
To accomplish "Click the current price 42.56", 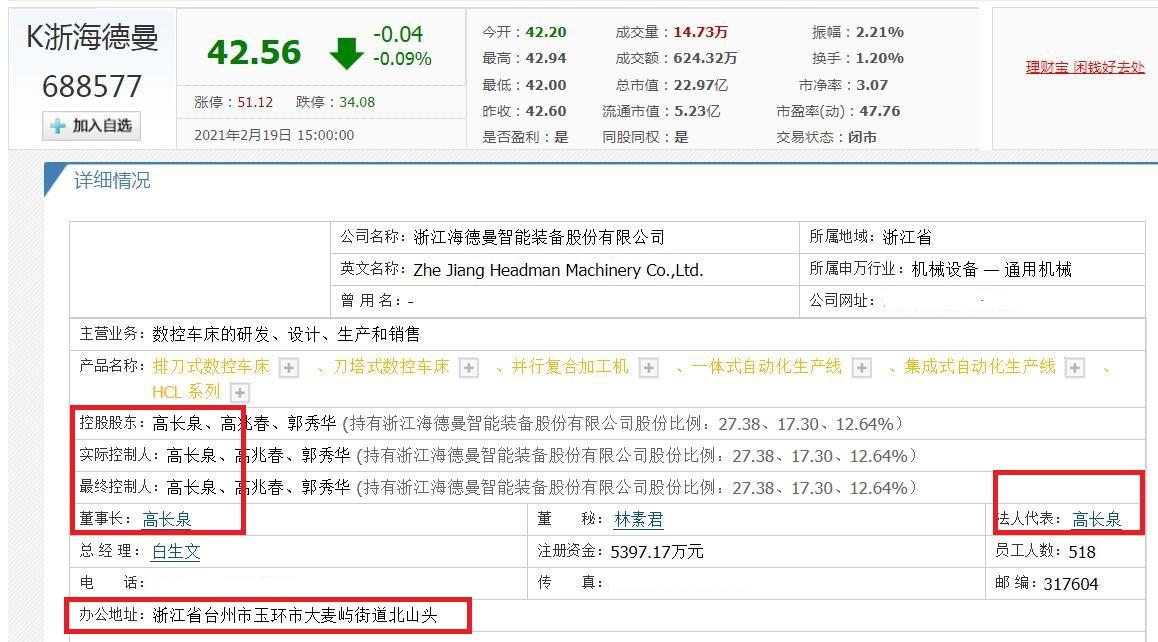I will pyautogui.click(x=254, y=52).
